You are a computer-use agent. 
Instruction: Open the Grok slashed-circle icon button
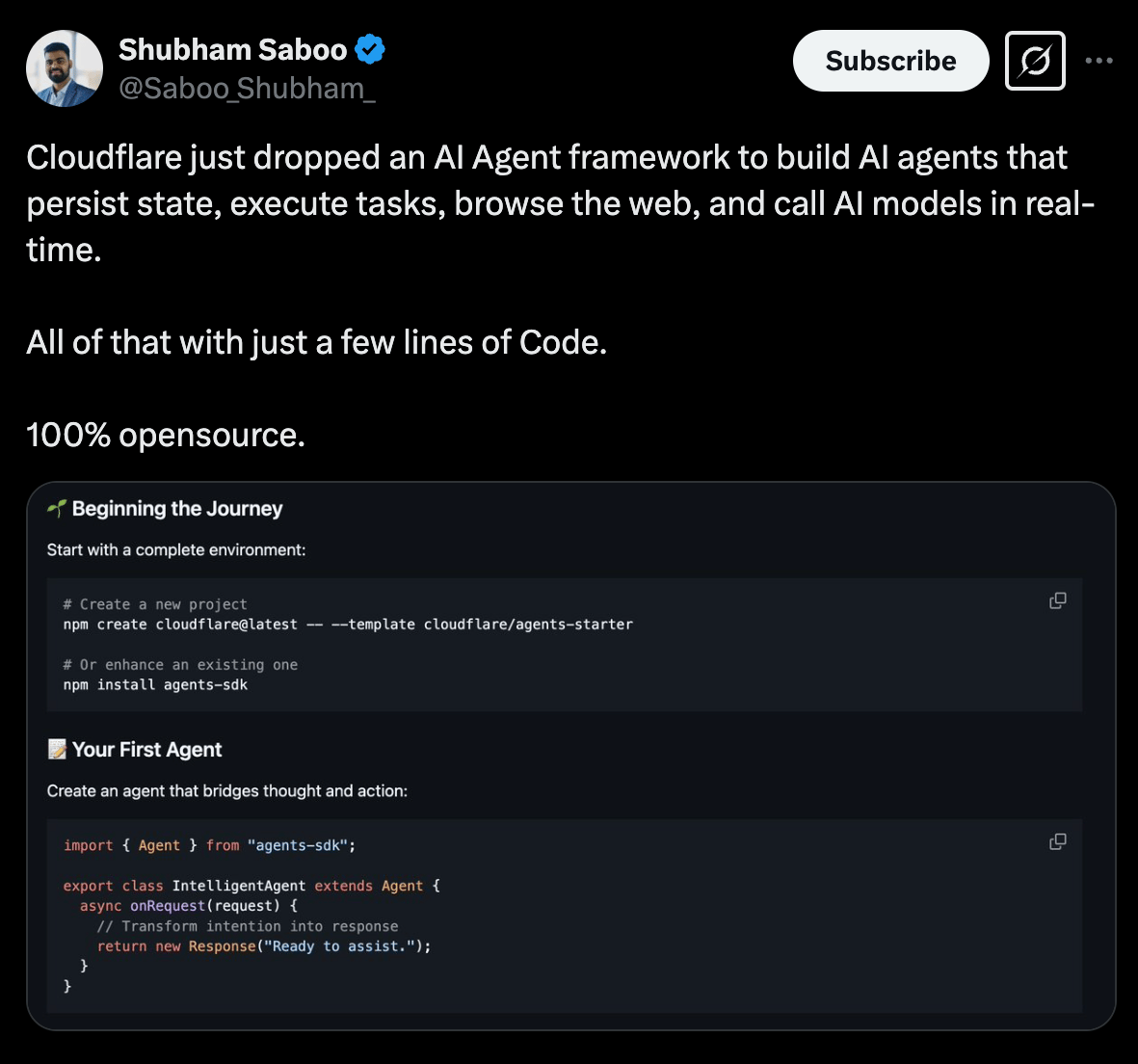point(1035,62)
